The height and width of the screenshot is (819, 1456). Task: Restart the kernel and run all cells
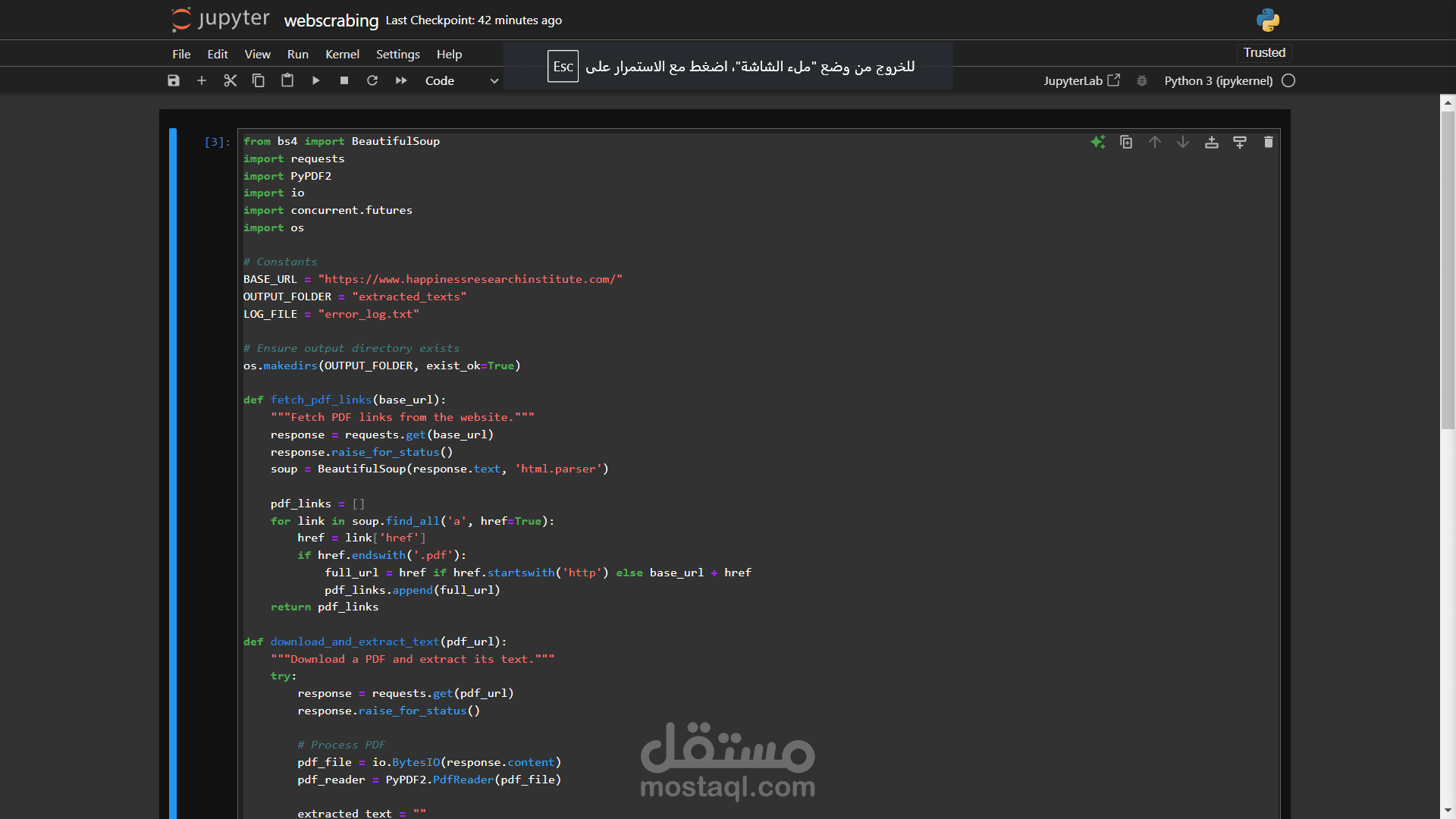coord(401,80)
